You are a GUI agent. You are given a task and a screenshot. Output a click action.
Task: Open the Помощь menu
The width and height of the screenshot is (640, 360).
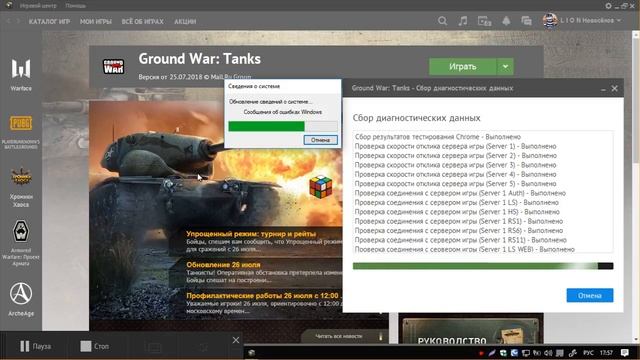(76, 6)
